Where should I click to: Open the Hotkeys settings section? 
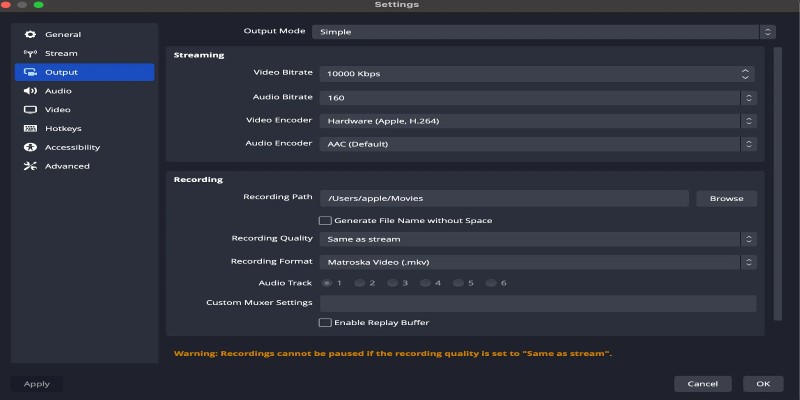click(85, 129)
